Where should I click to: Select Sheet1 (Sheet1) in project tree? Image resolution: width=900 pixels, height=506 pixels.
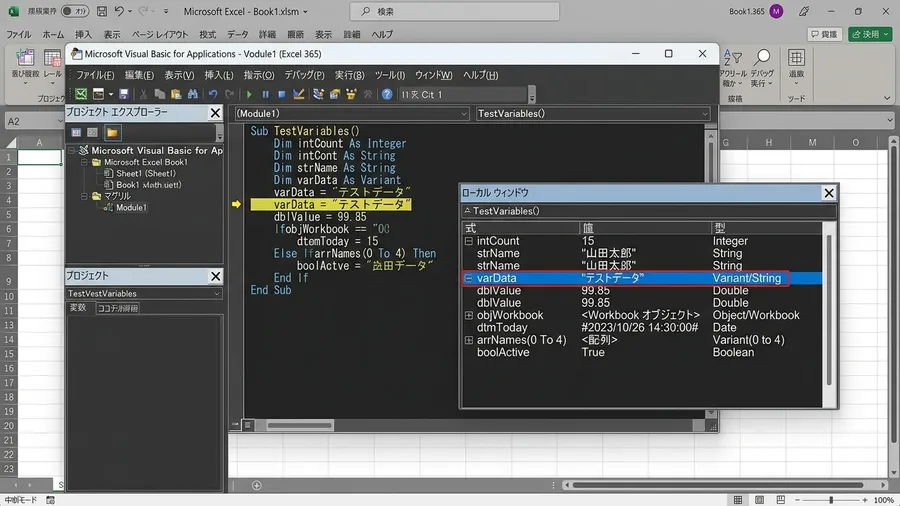click(145, 173)
